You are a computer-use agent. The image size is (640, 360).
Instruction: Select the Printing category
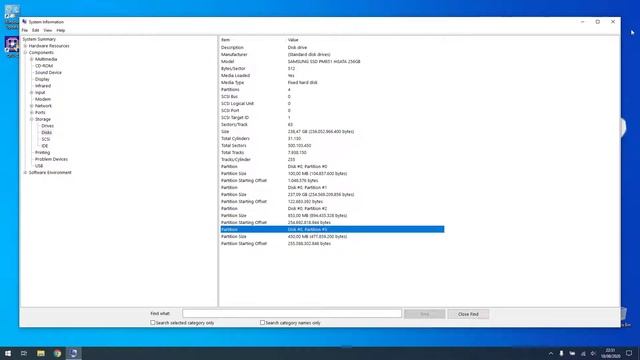42,152
